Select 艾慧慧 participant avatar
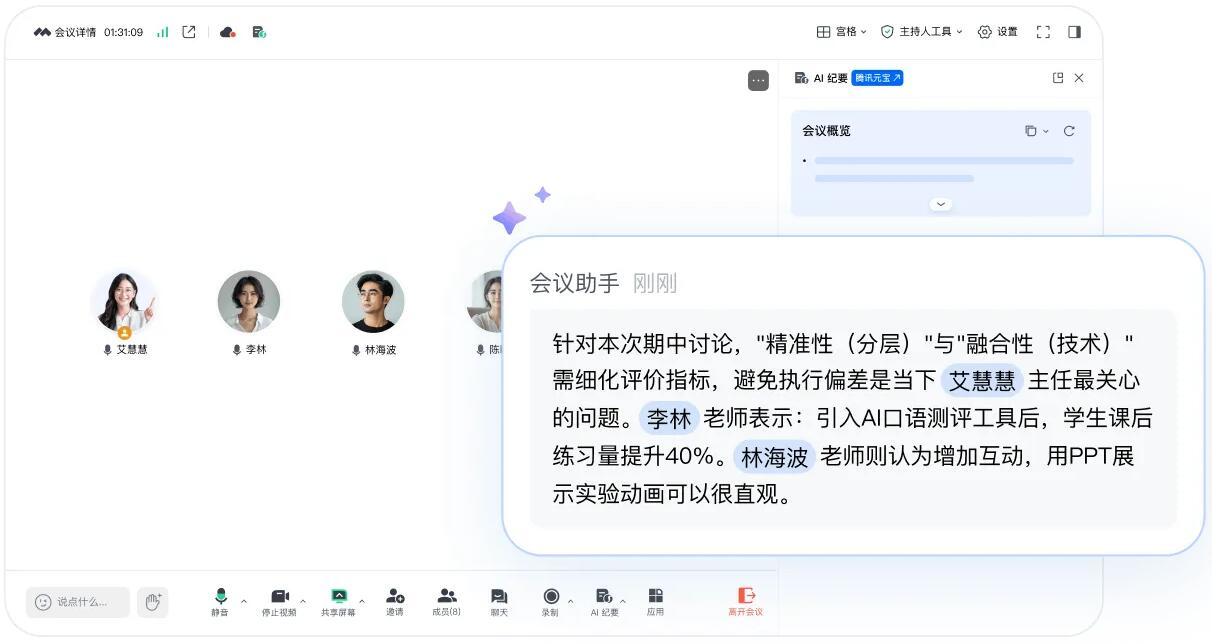 tap(123, 302)
